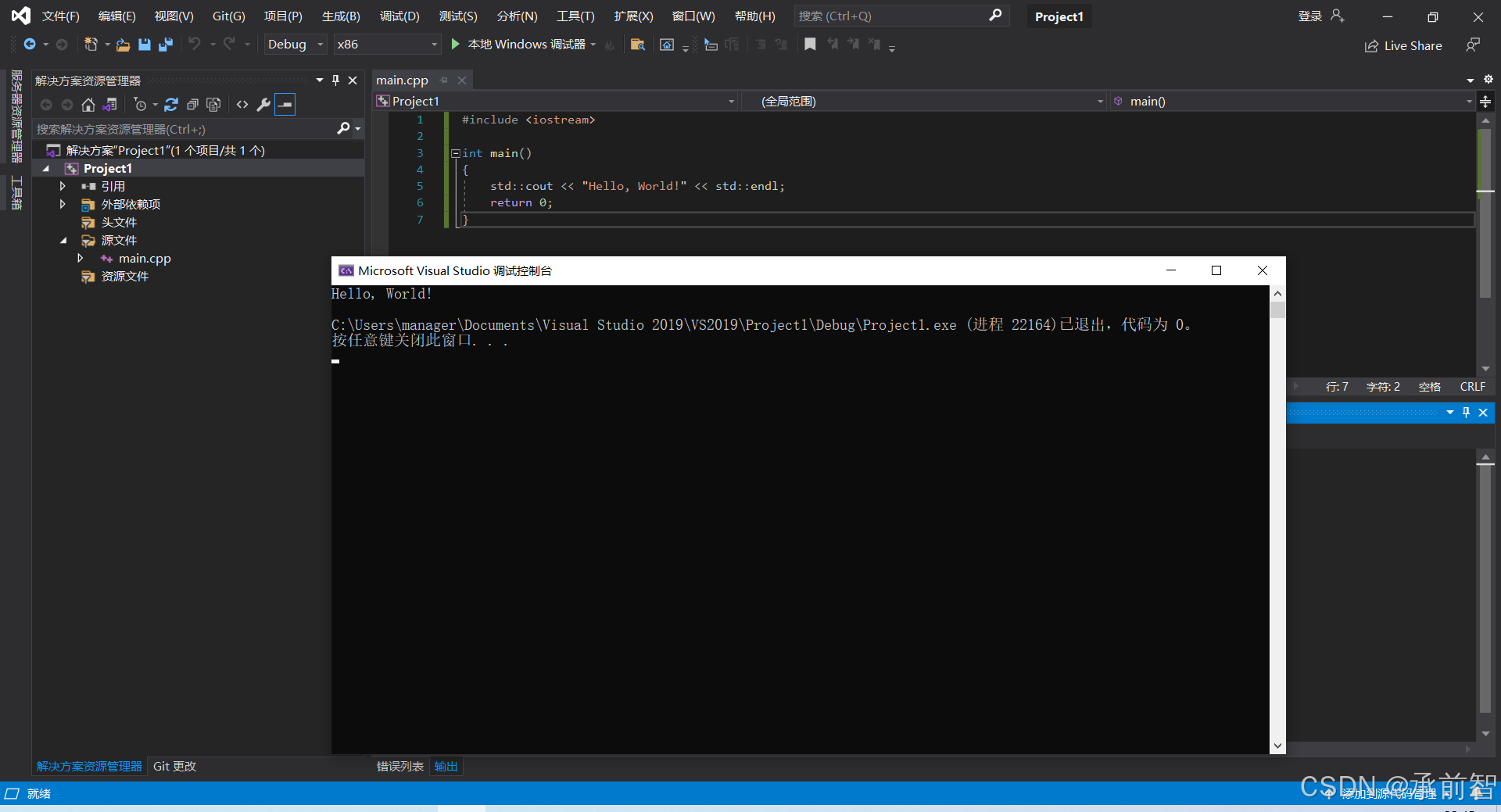The width and height of the screenshot is (1501, 812).
Task: Click the 登录 sign-in link
Action: (1309, 16)
